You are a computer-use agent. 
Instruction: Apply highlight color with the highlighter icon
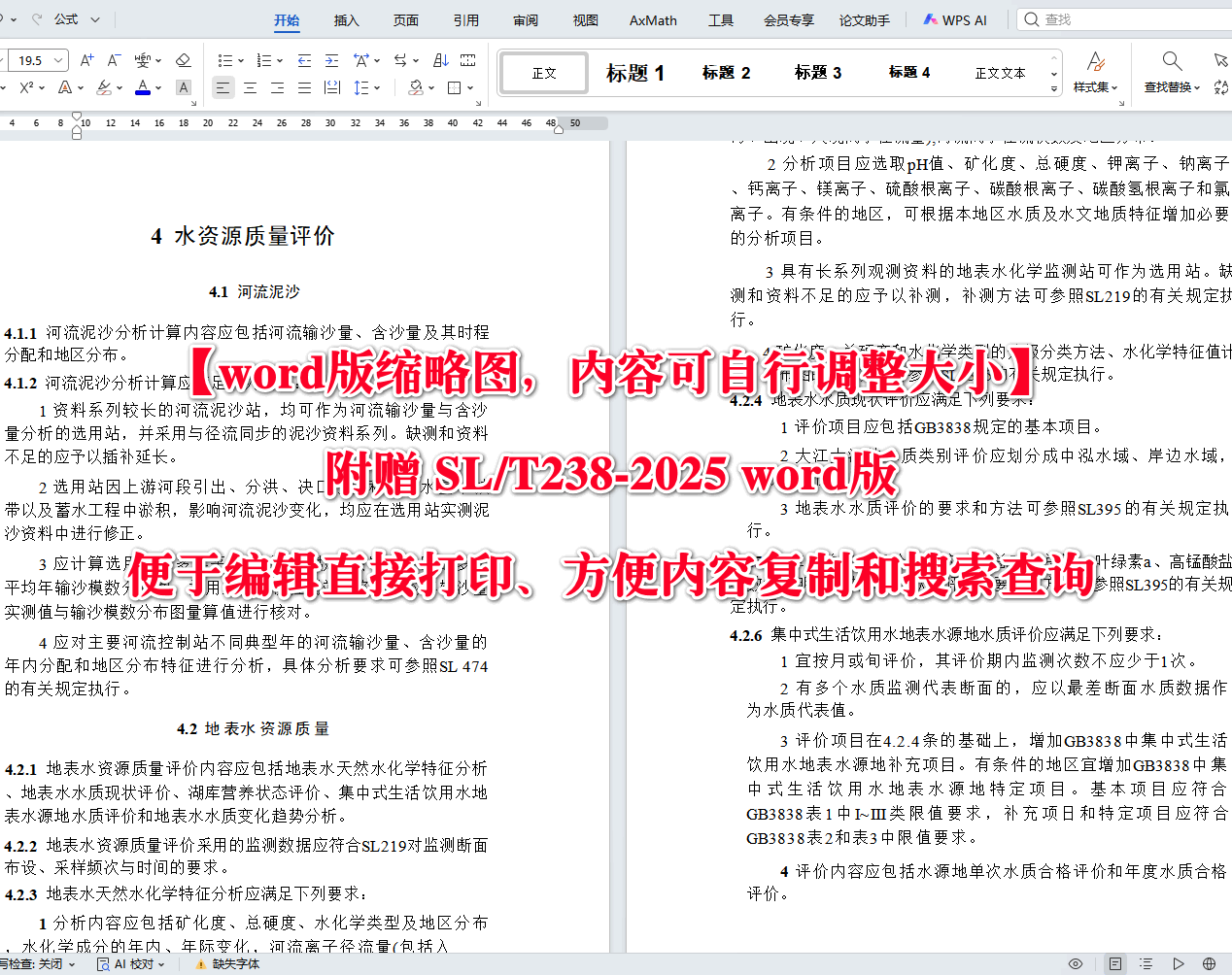pyautogui.click(x=104, y=86)
